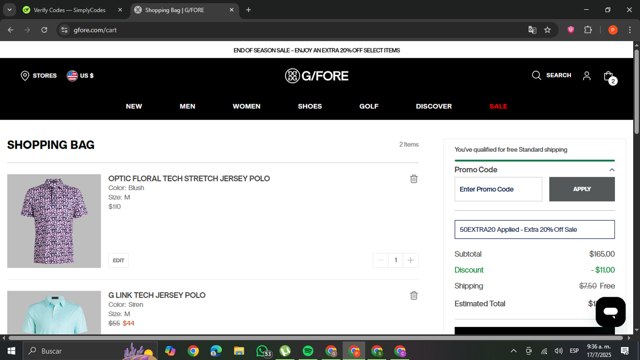
Task: Click the 50EXTRA20 Applied promo box
Action: pos(534,229)
